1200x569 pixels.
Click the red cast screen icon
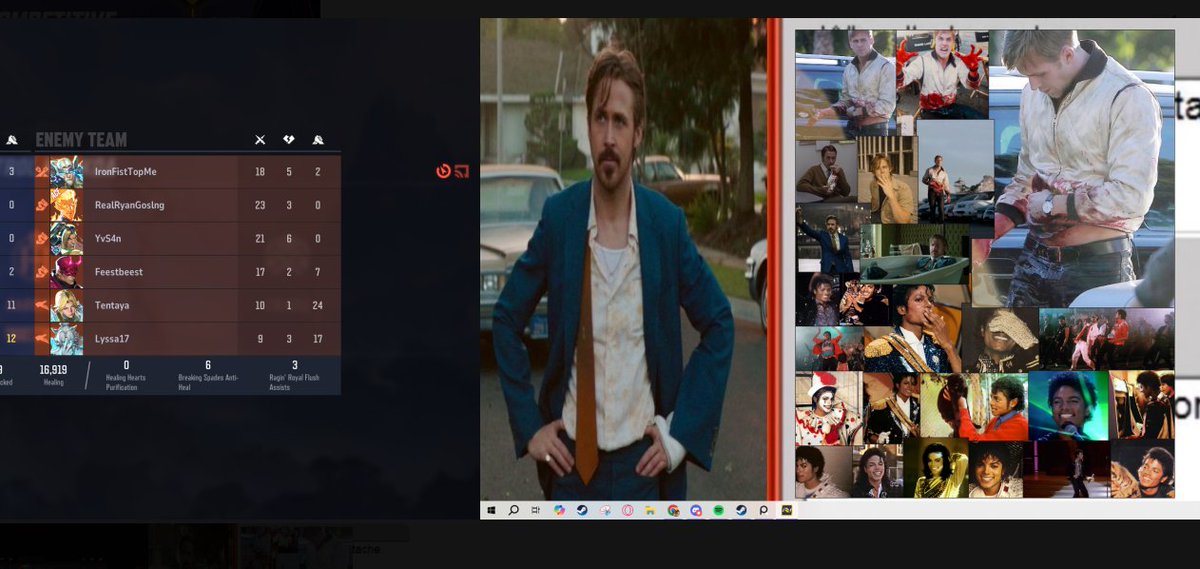pos(461,171)
